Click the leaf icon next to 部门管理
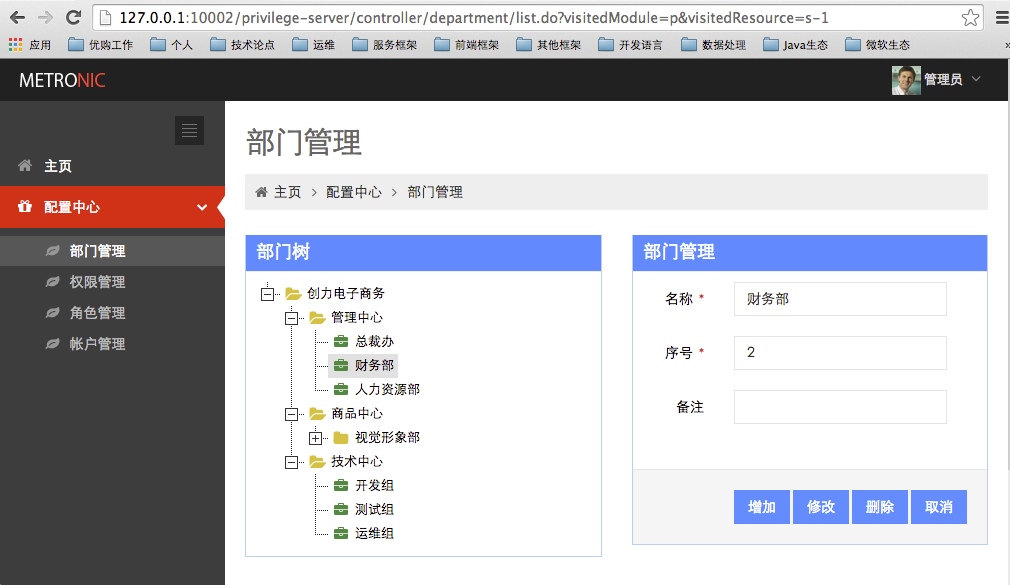1010x585 pixels. click(53, 251)
